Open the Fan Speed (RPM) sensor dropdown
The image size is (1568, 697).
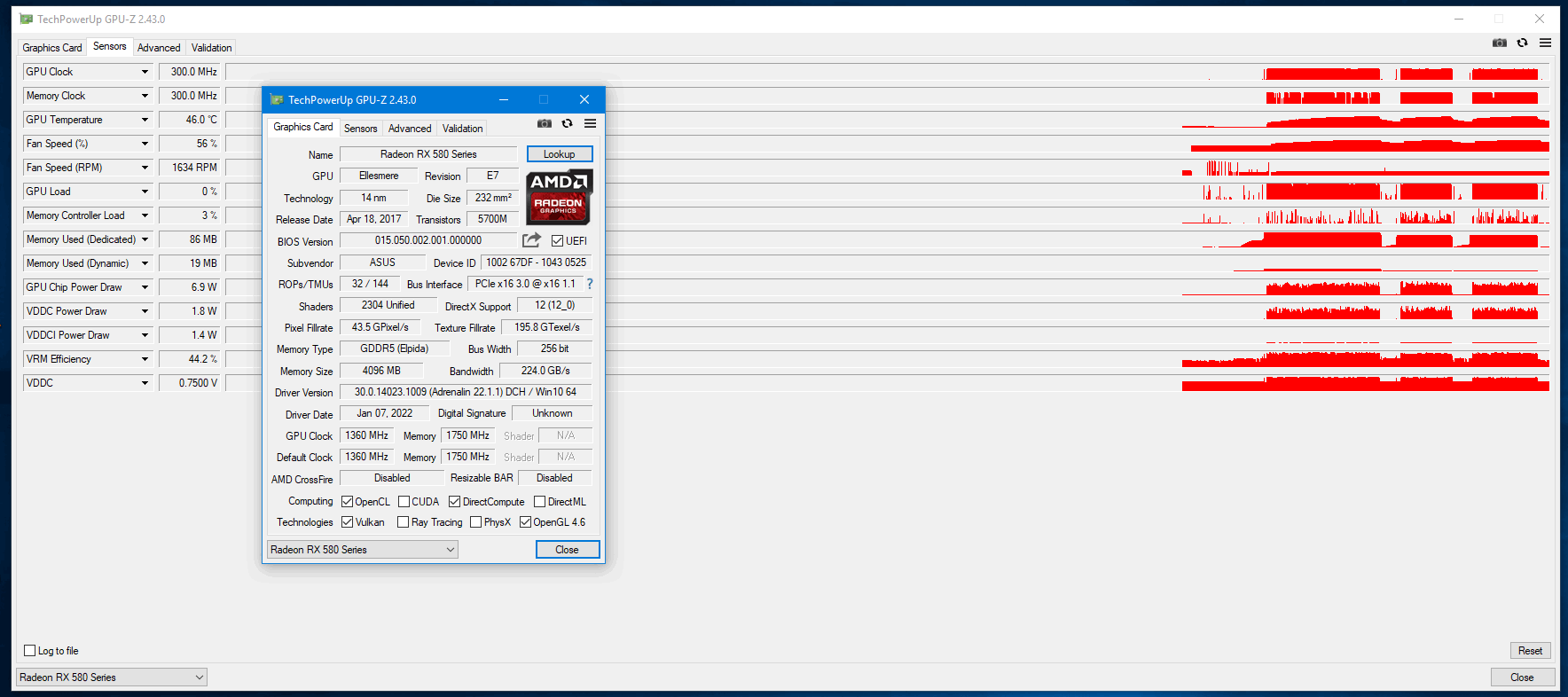145,168
